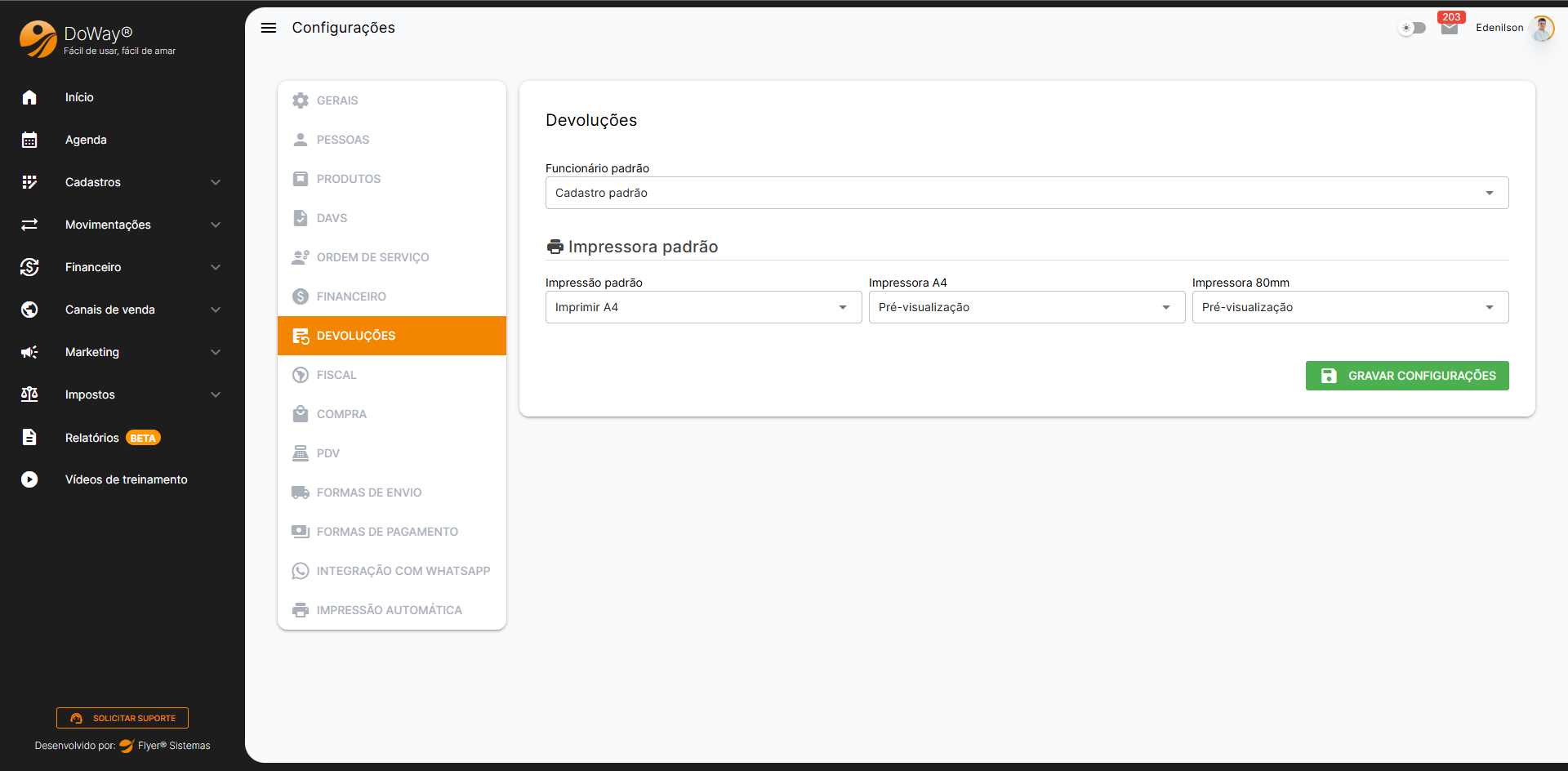This screenshot has height=771, width=1568.
Task: Click Gravar Configurações button
Action: click(x=1407, y=376)
